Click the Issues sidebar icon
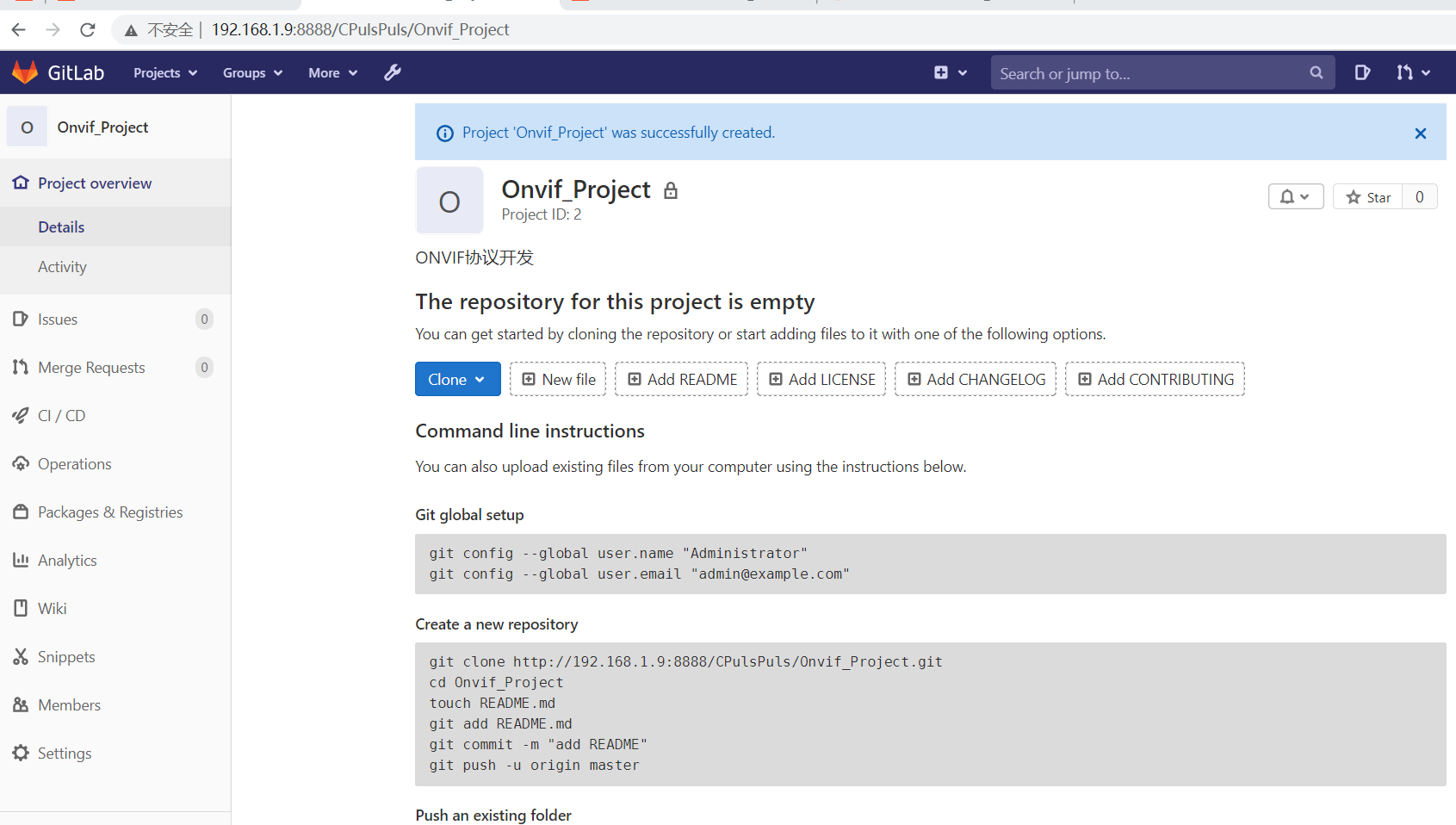 pyautogui.click(x=21, y=319)
